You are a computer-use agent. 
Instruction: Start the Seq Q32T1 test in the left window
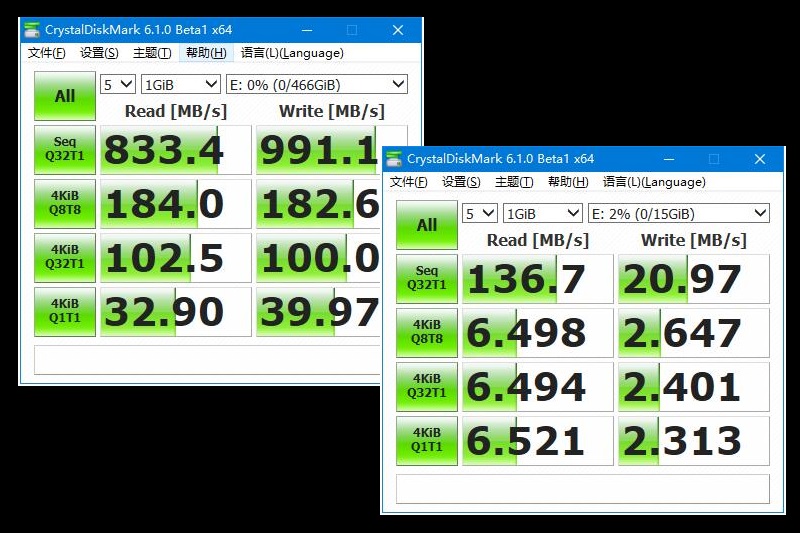click(x=65, y=150)
